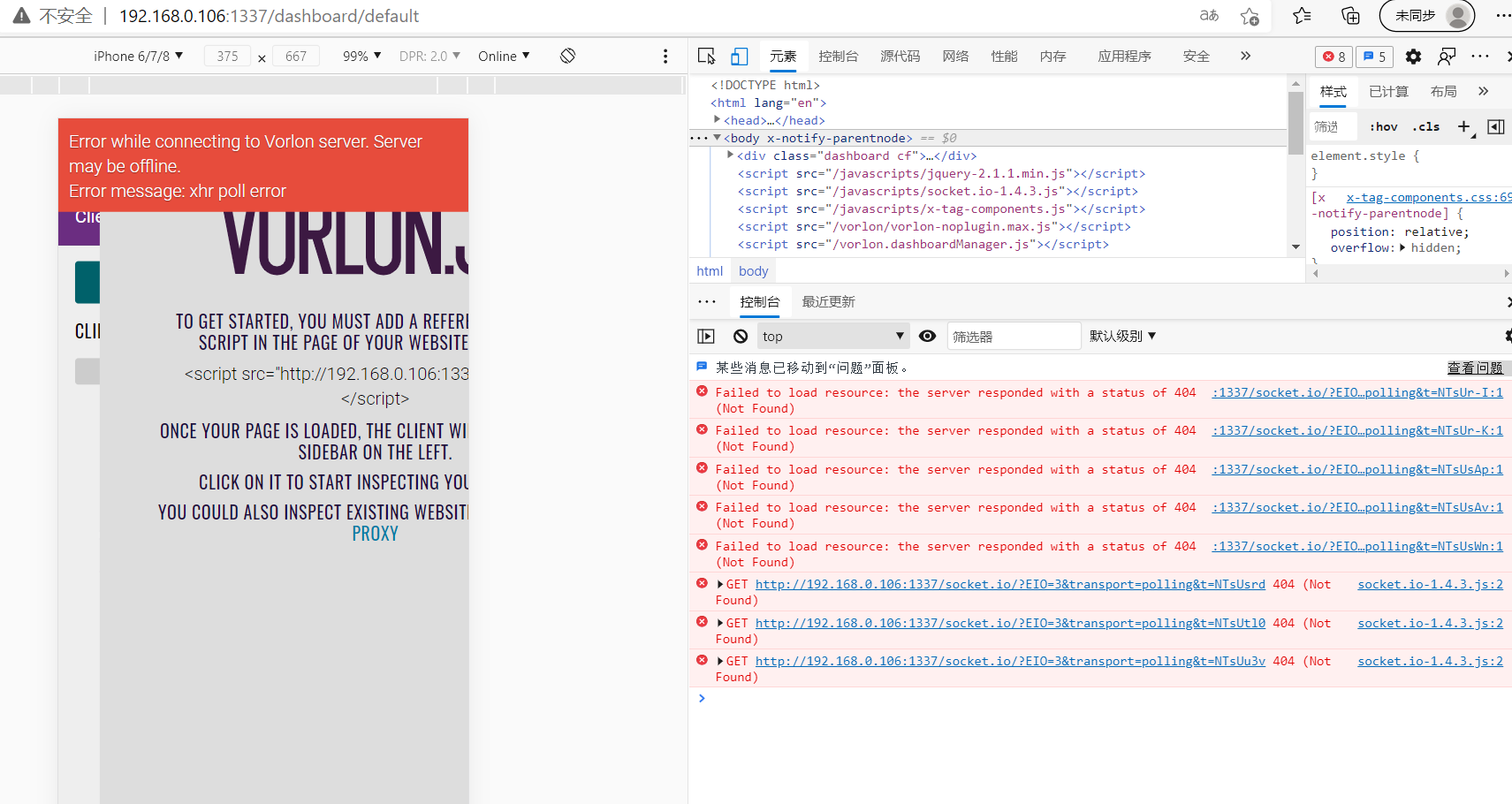The image size is (1512, 804).
Task: Open the 布局 styles tab
Action: (1443, 92)
